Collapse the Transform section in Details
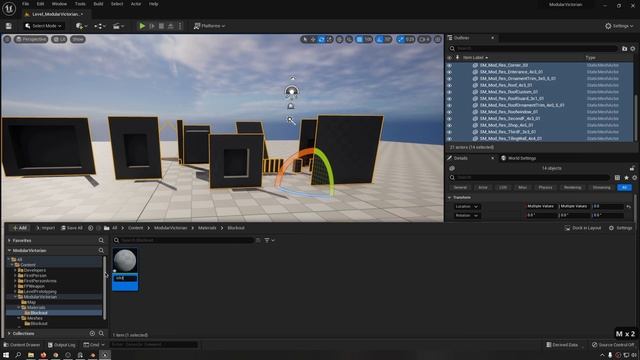This screenshot has width=640, height=360. 450,198
